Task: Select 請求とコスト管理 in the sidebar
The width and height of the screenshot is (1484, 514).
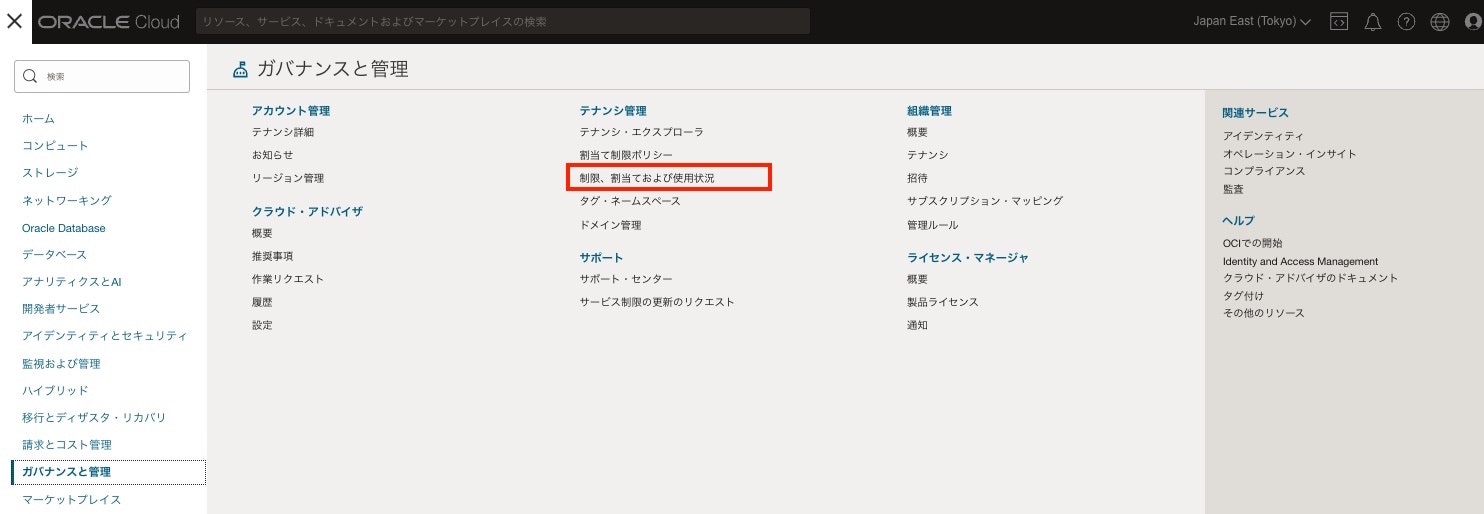Action: (x=67, y=444)
